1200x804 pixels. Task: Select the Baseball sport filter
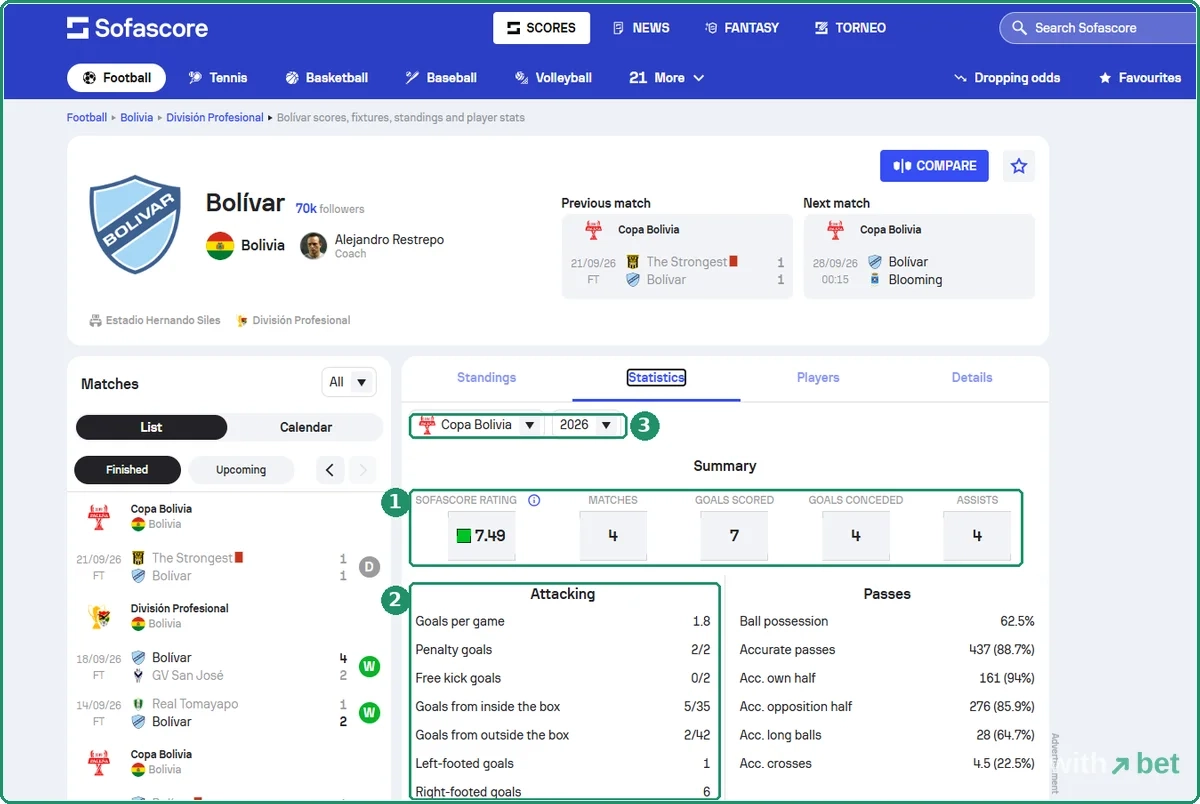coord(441,78)
